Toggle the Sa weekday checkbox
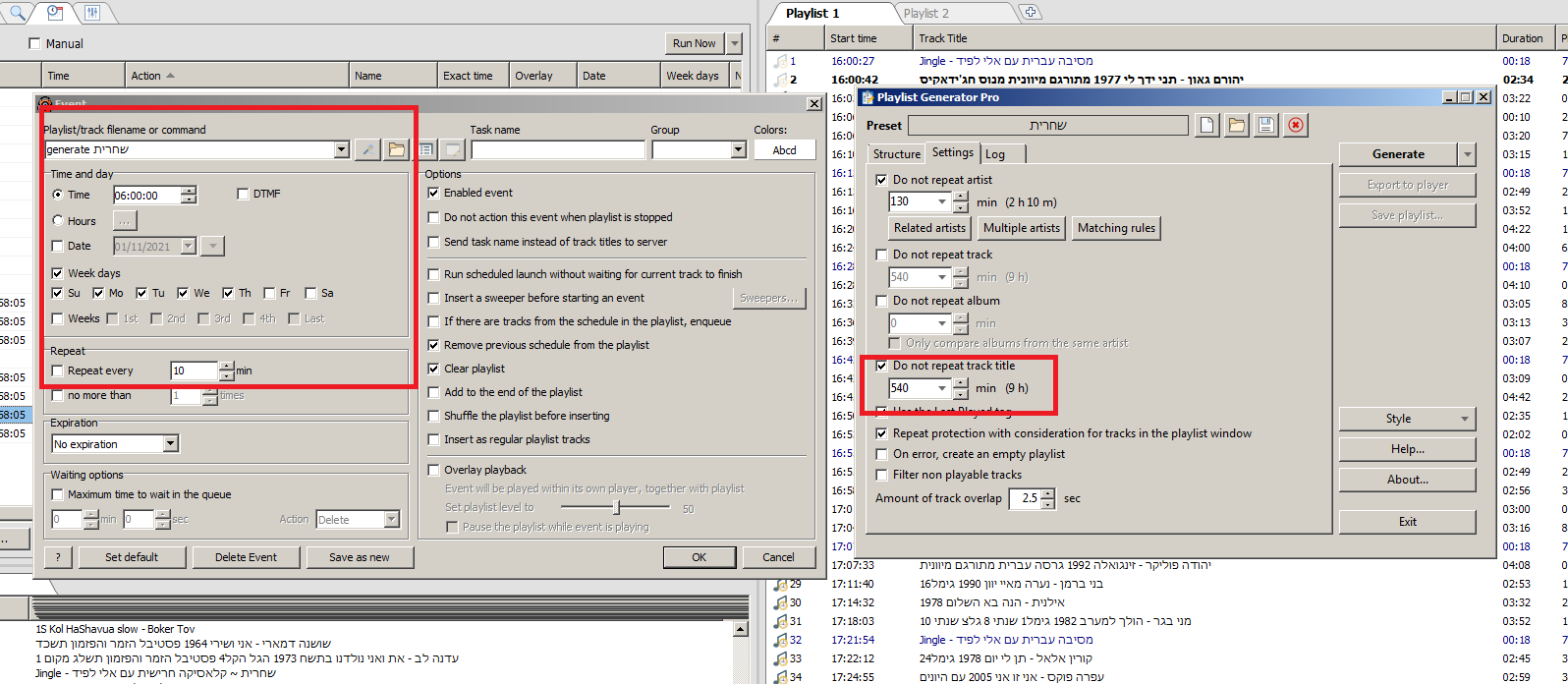The height and width of the screenshot is (684, 1568). [310, 293]
